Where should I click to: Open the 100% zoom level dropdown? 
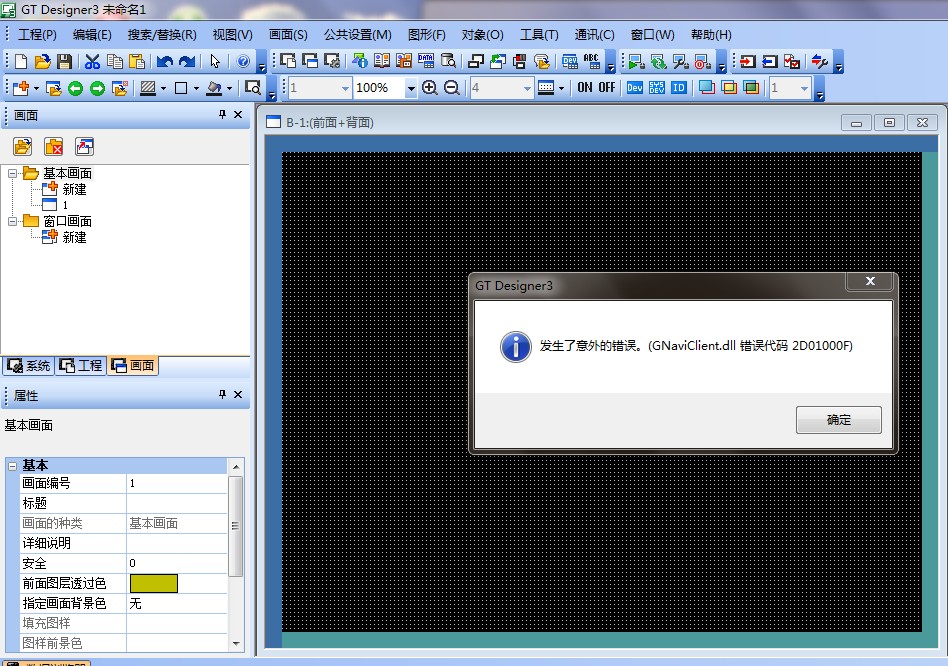click(411, 88)
